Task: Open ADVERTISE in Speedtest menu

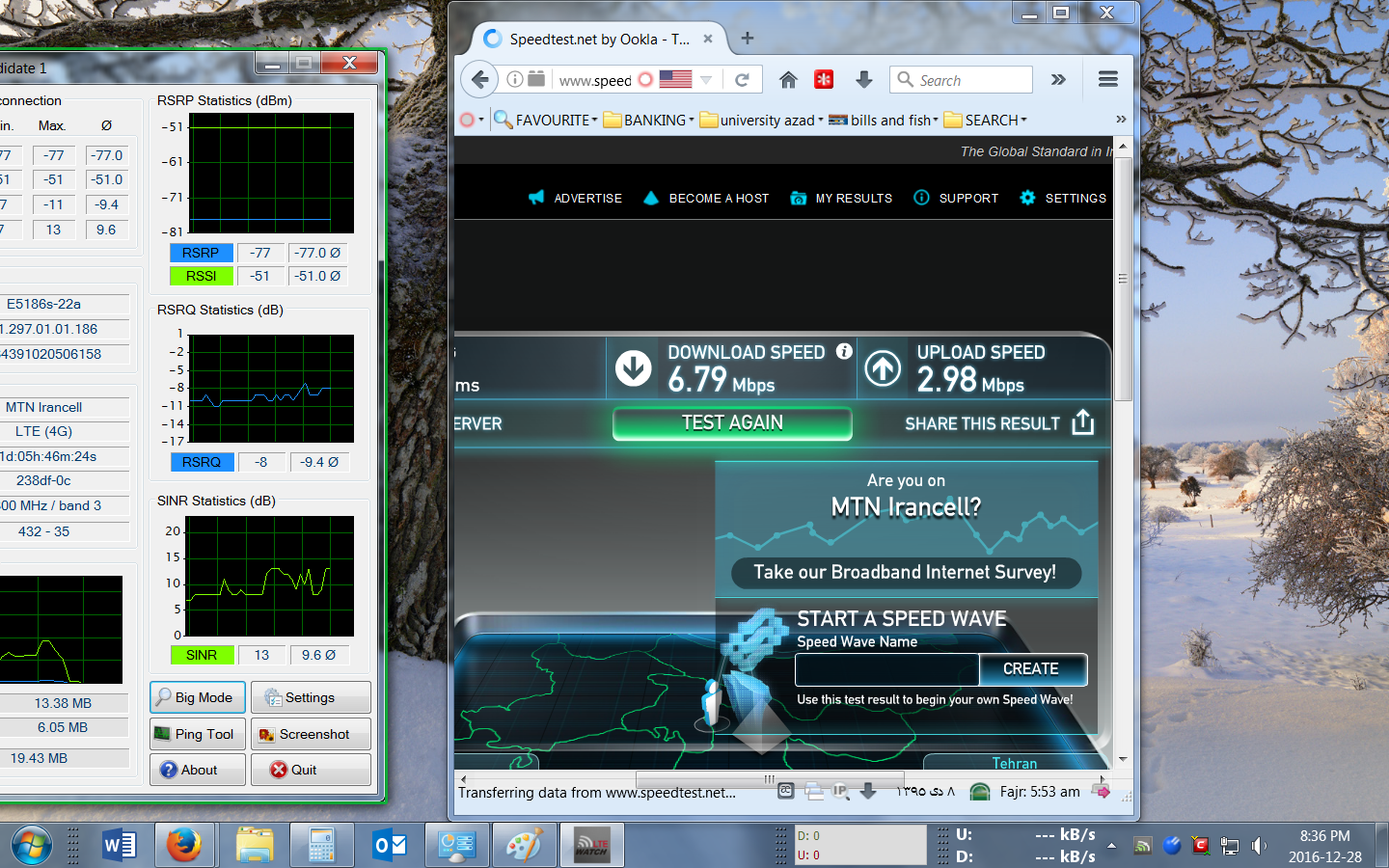Action: tap(575, 198)
